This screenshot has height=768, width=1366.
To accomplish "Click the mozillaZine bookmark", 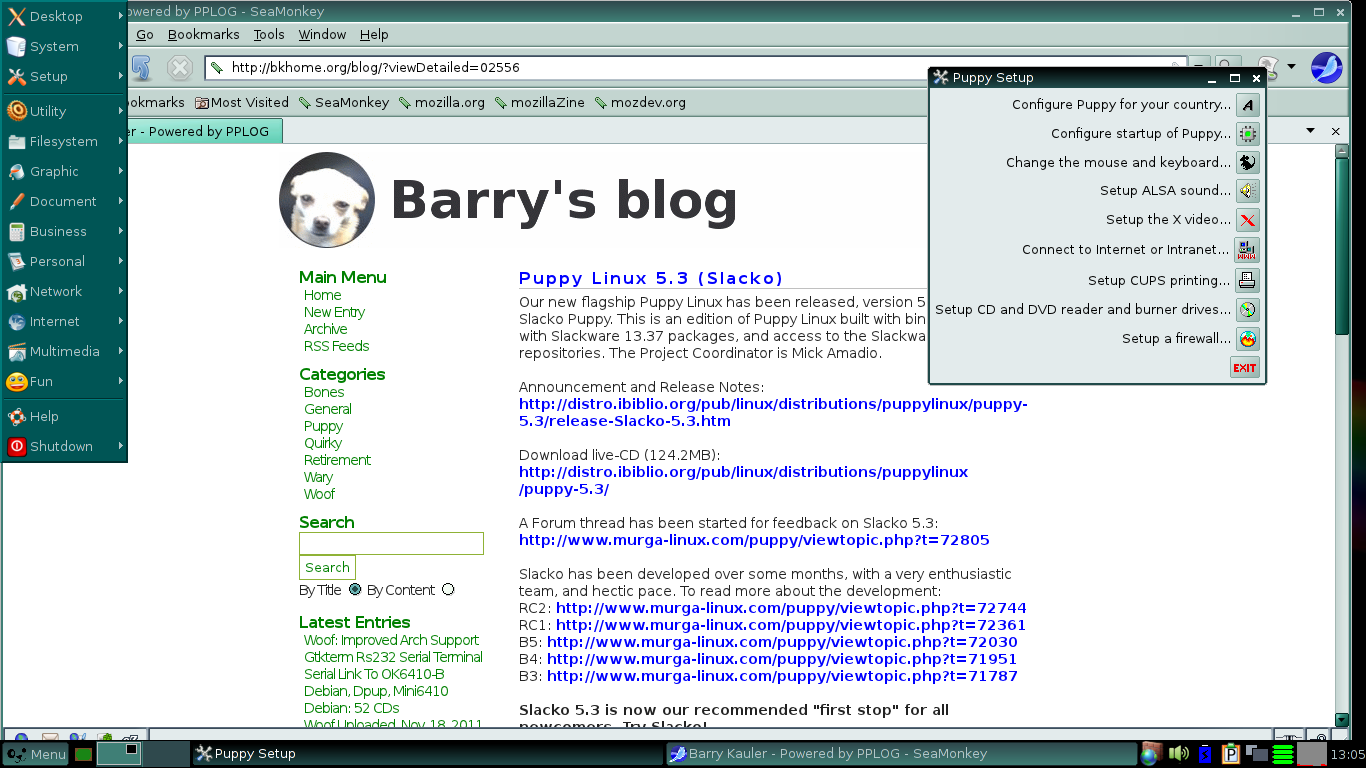I will point(539,102).
